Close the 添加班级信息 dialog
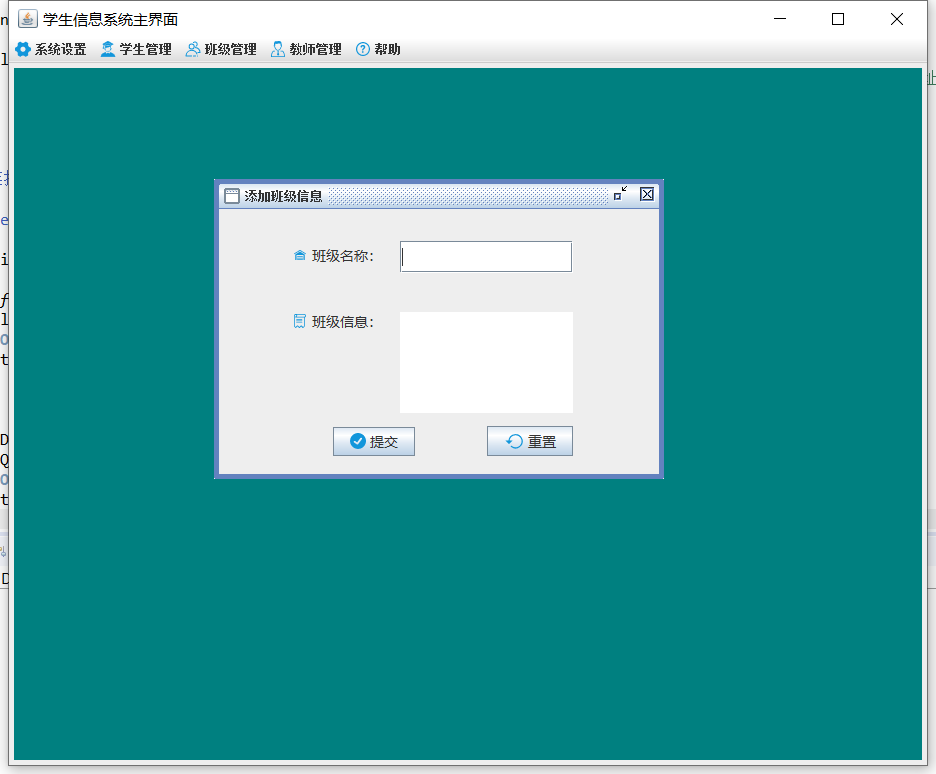936x774 pixels. click(646, 195)
